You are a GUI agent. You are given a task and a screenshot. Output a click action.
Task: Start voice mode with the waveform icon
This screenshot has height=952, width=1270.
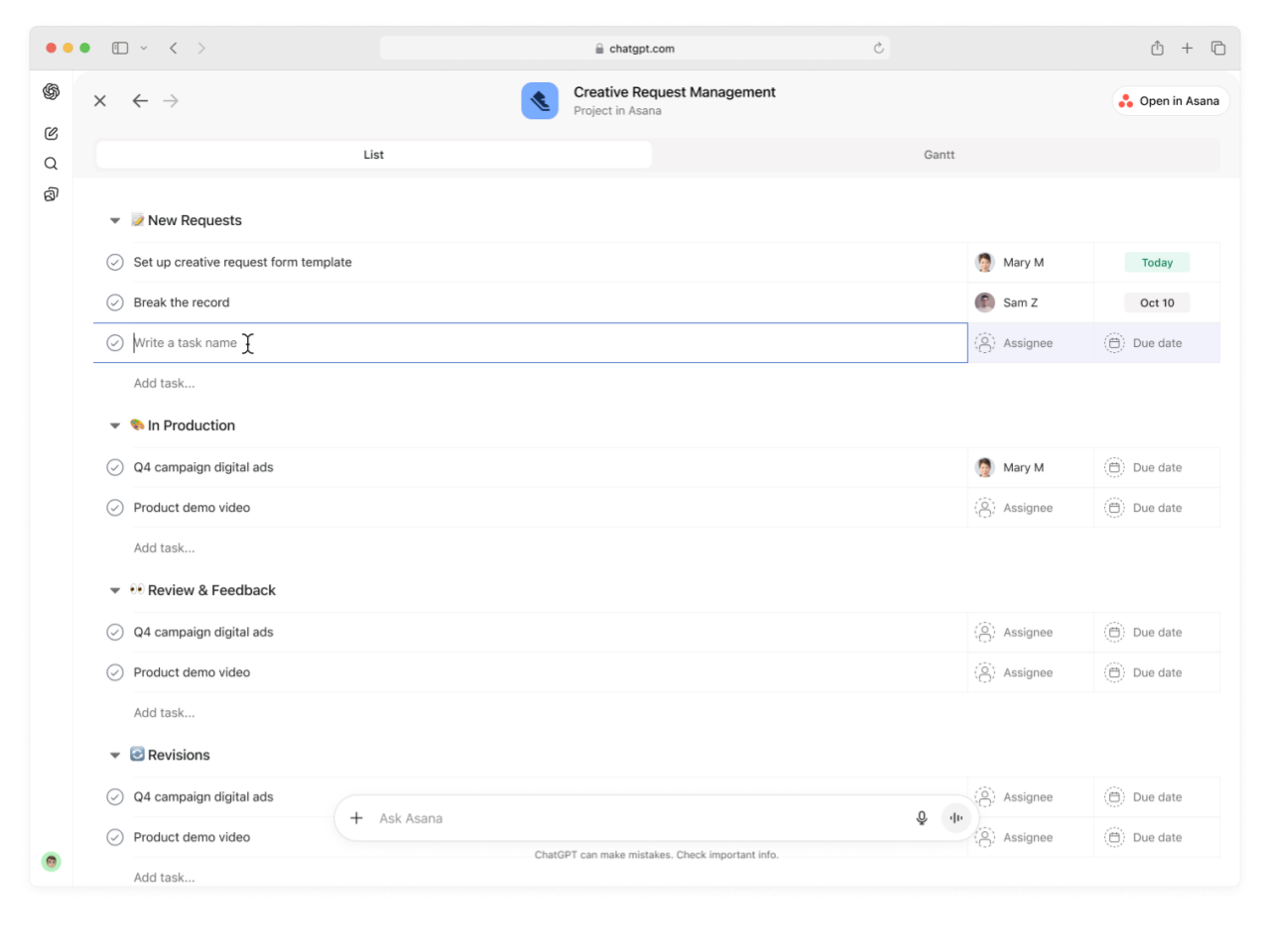(x=955, y=818)
